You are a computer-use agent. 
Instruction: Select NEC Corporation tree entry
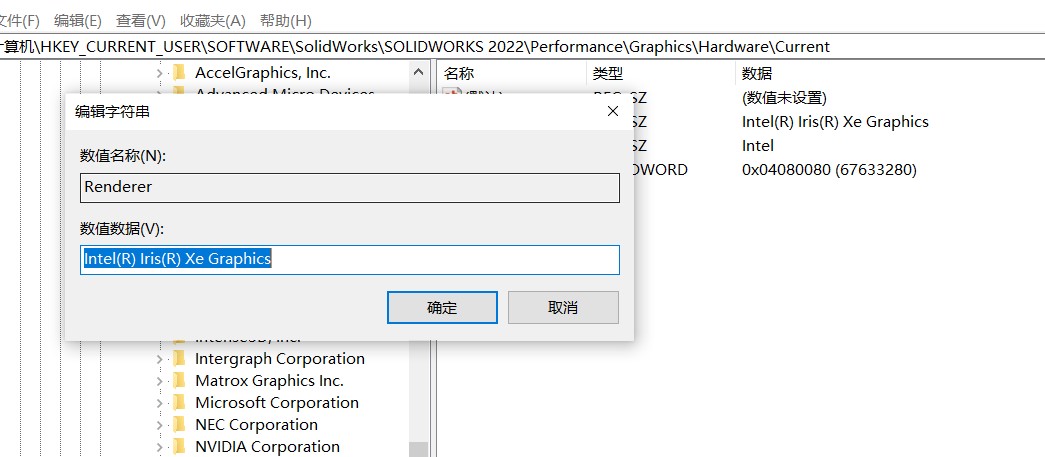tap(256, 424)
